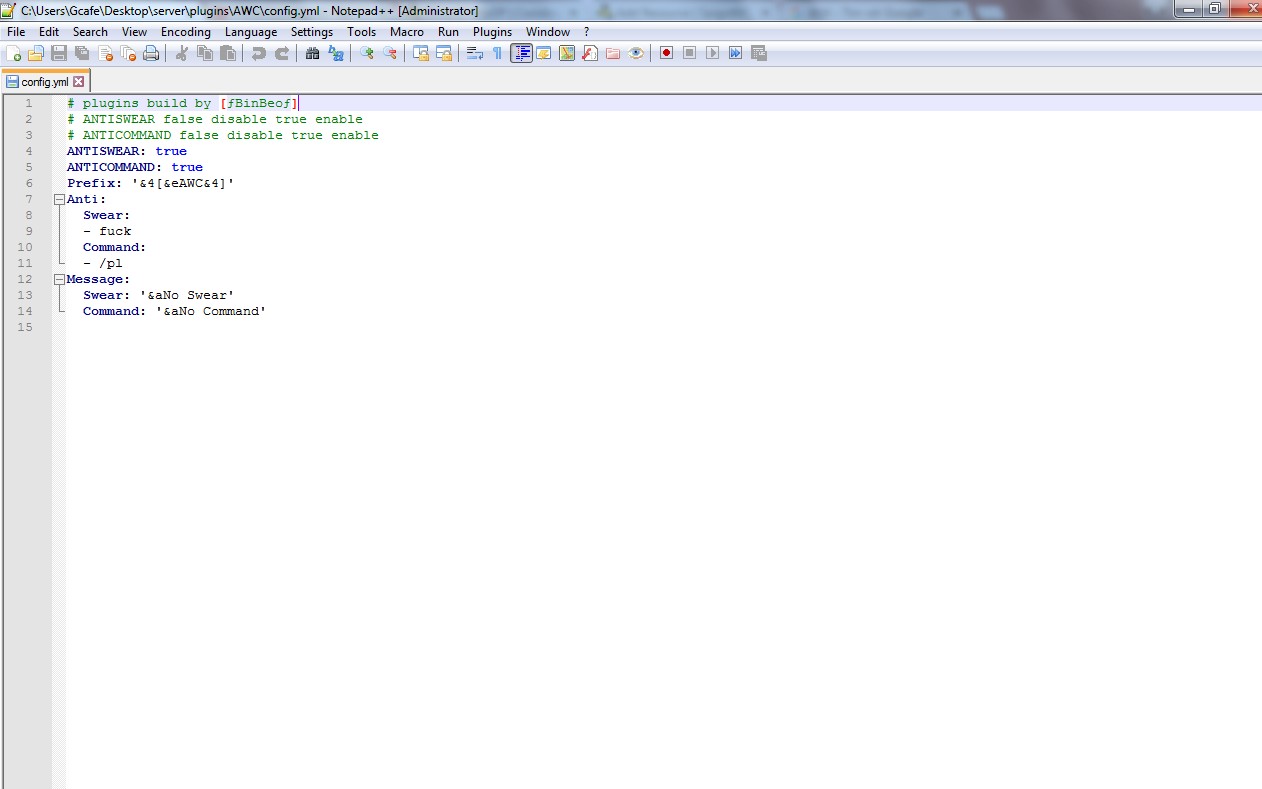Open the Edit menu
Screen dimensions: 1262x789
tap(49, 32)
